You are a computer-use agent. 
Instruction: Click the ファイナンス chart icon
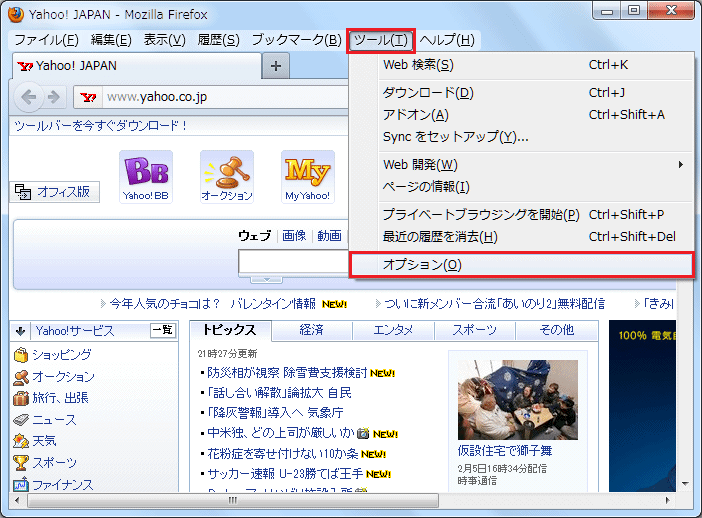21,484
